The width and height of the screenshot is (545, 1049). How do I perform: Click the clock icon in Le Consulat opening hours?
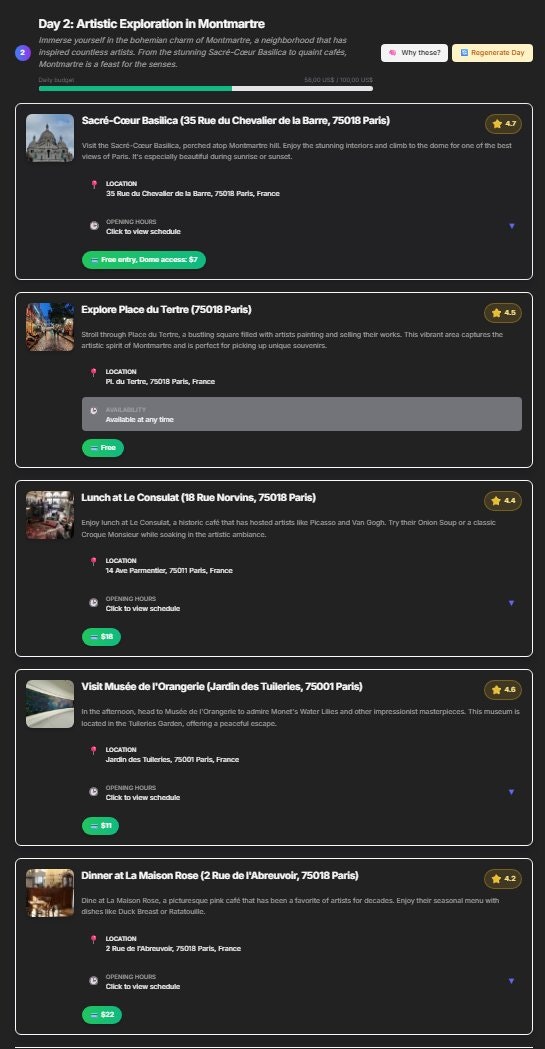(x=94, y=603)
